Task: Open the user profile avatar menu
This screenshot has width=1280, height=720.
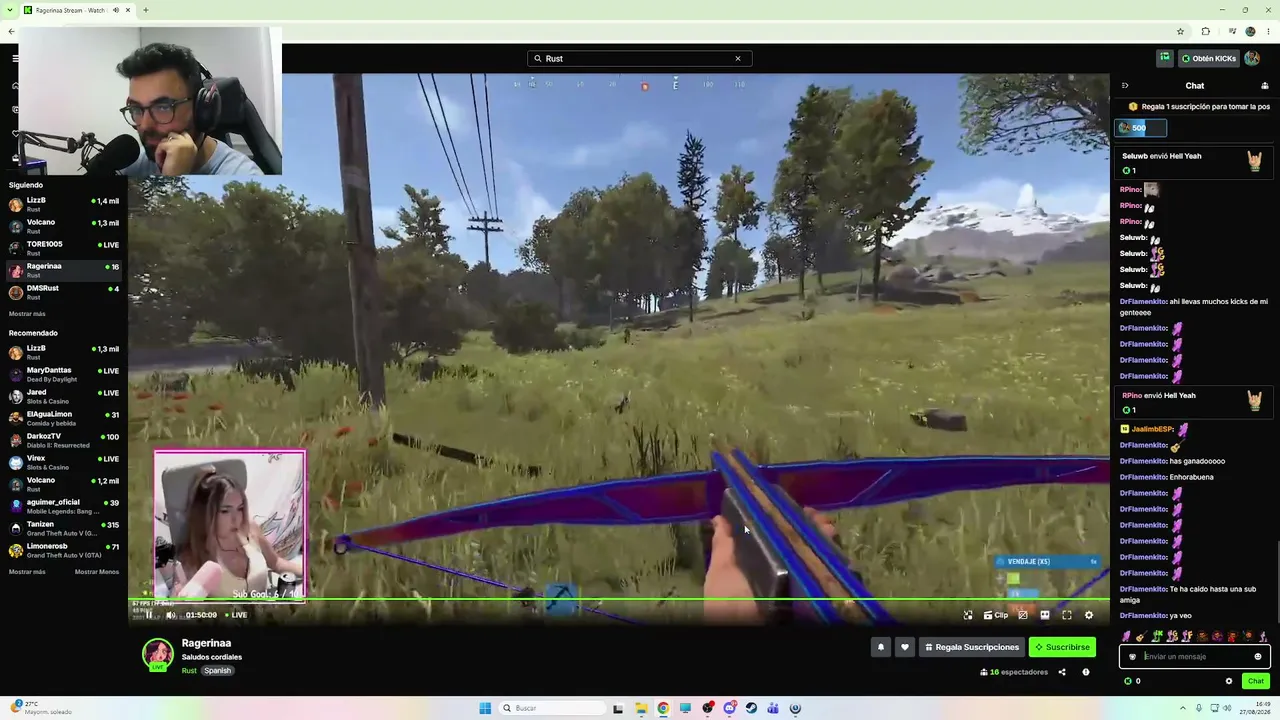Action: tap(1252, 58)
